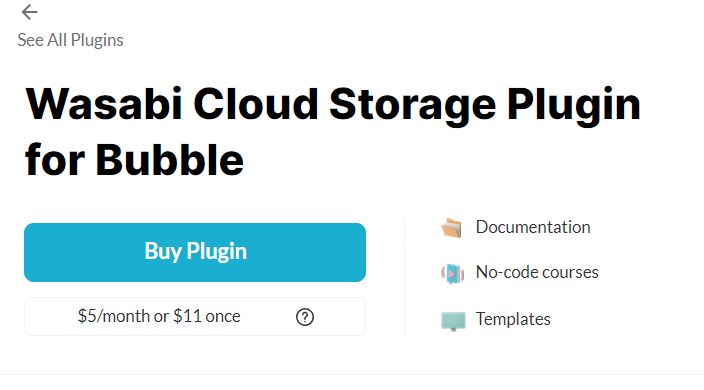
Task: Click the Plugins word in See All Plugins
Action: (97, 40)
